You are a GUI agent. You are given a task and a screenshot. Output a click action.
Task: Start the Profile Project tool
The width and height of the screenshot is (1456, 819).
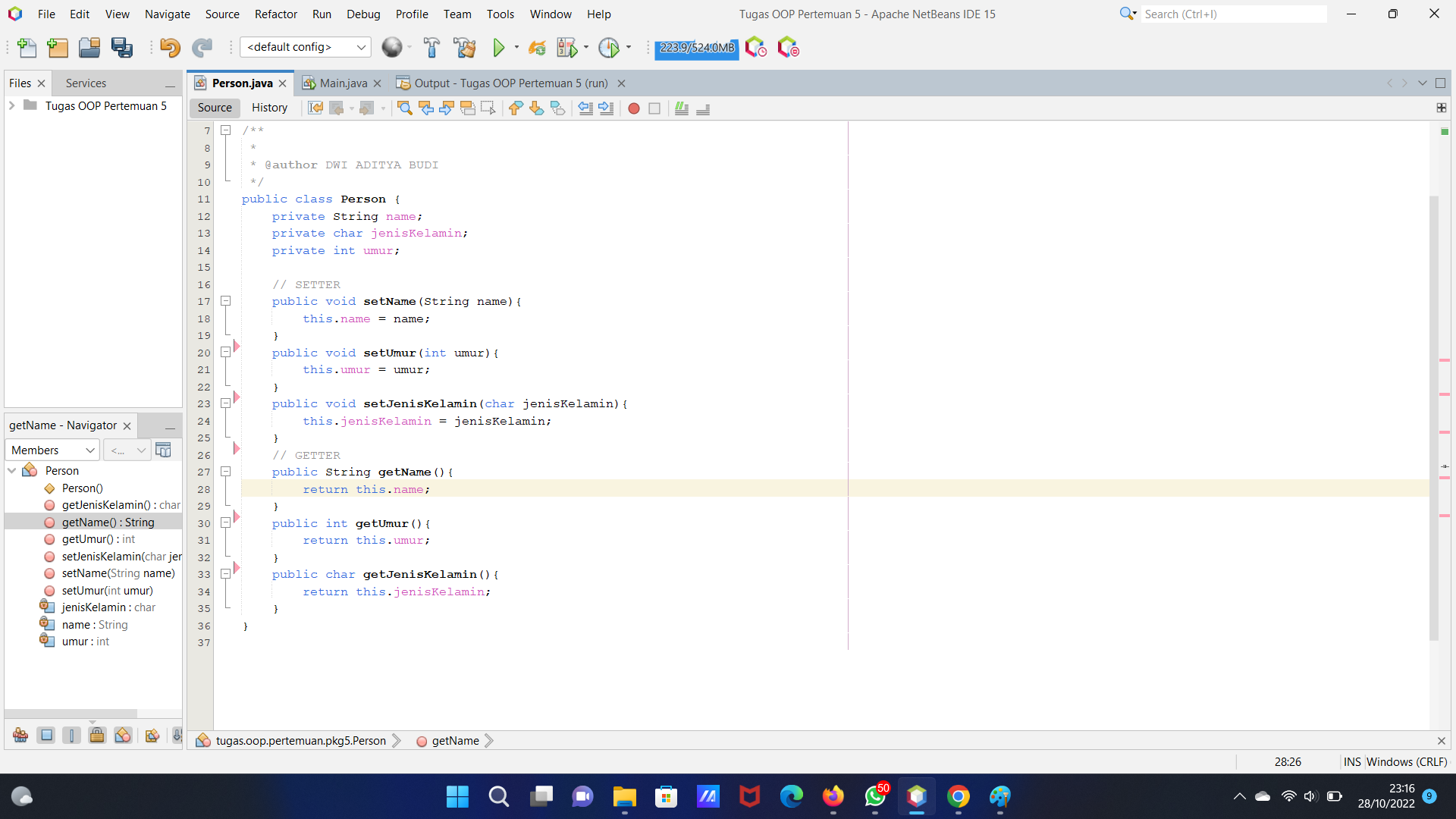pyautogui.click(x=610, y=47)
